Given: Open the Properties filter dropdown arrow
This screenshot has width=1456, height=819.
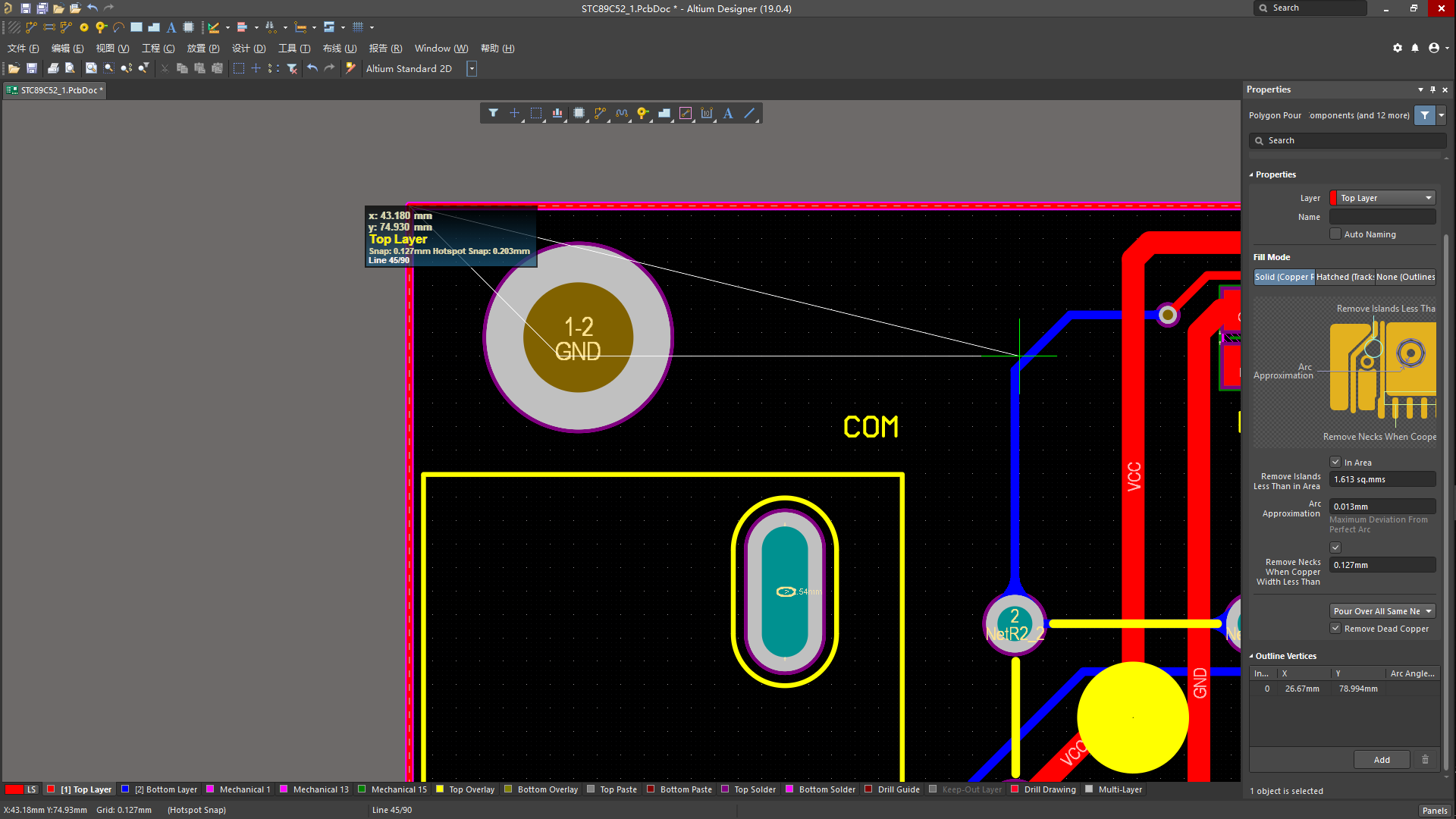Looking at the screenshot, I should pyautogui.click(x=1442, y=115).
